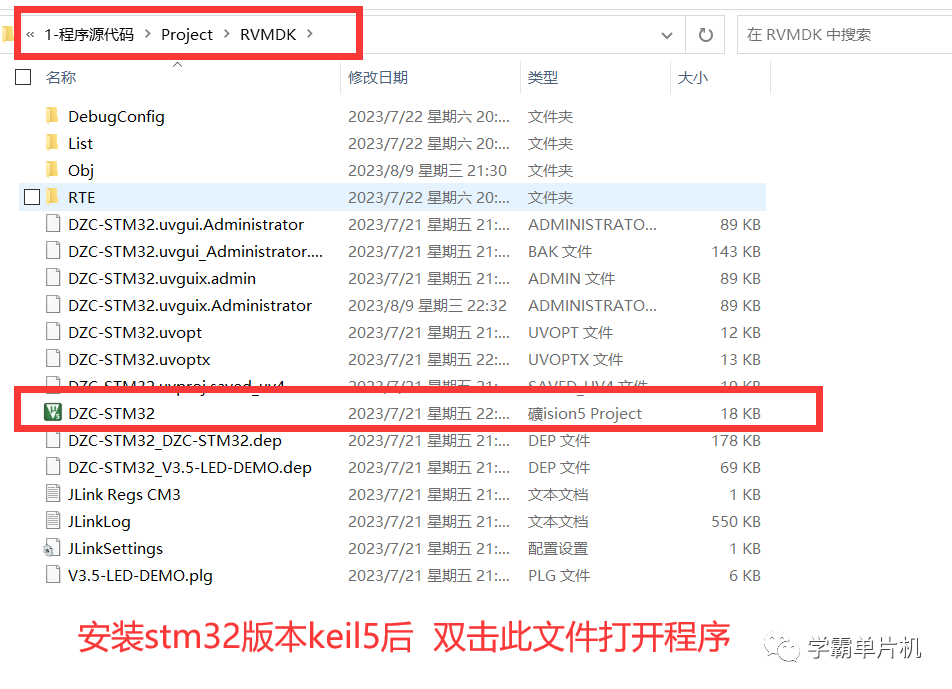Select file DZC-STM32.uvguix.admin

click(162, 279)
